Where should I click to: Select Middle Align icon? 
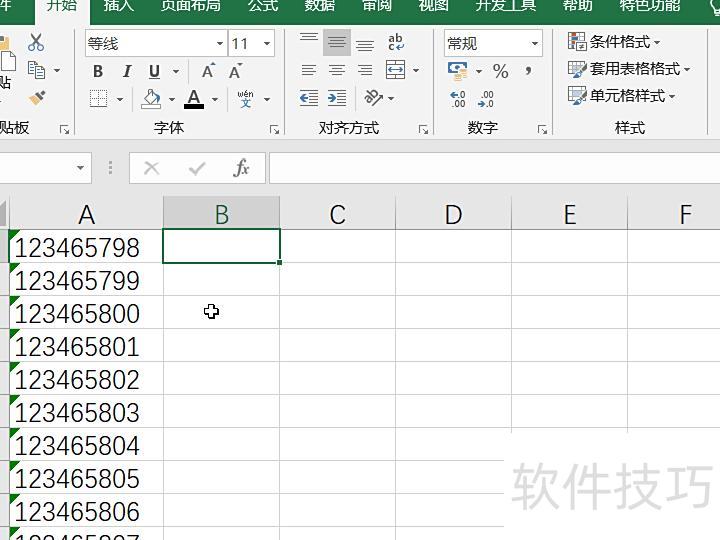pyautogui.click(x=337, y=42)
